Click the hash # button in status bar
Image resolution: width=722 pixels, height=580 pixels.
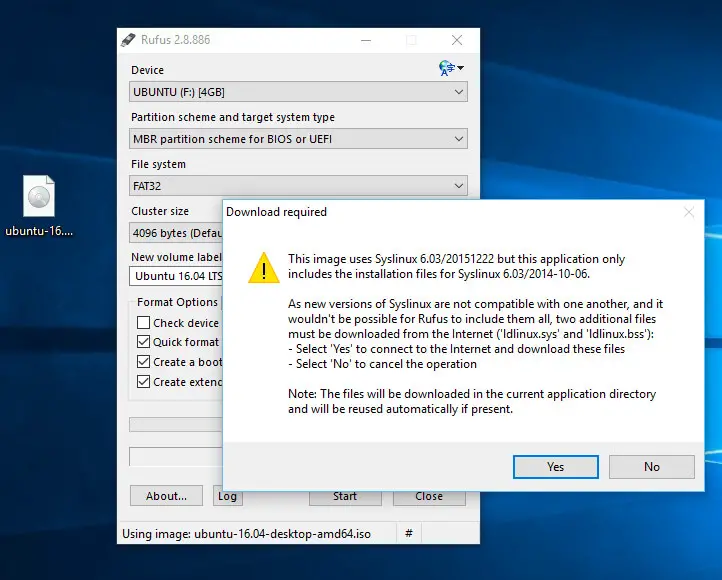point(408,534)
